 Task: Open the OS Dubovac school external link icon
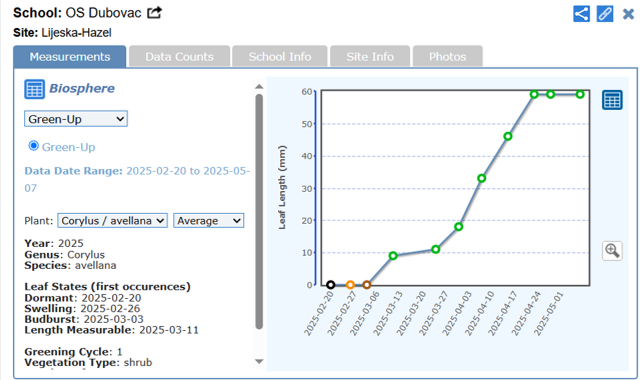coord(154,13)
